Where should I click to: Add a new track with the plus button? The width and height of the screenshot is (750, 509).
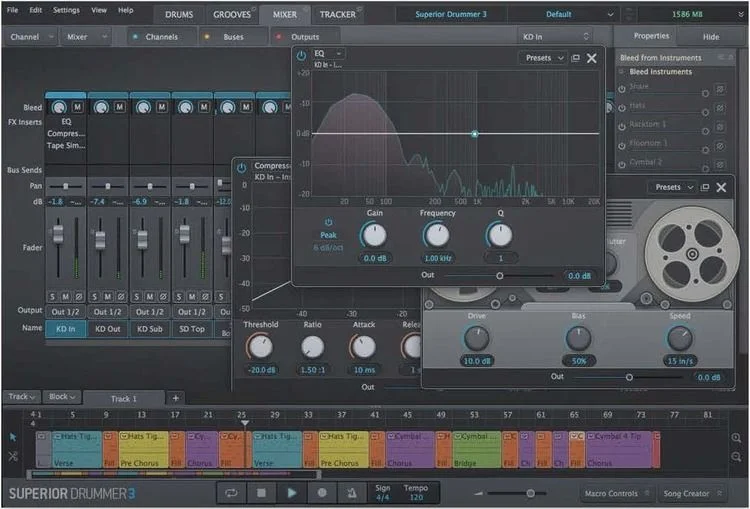pos(176,398)
